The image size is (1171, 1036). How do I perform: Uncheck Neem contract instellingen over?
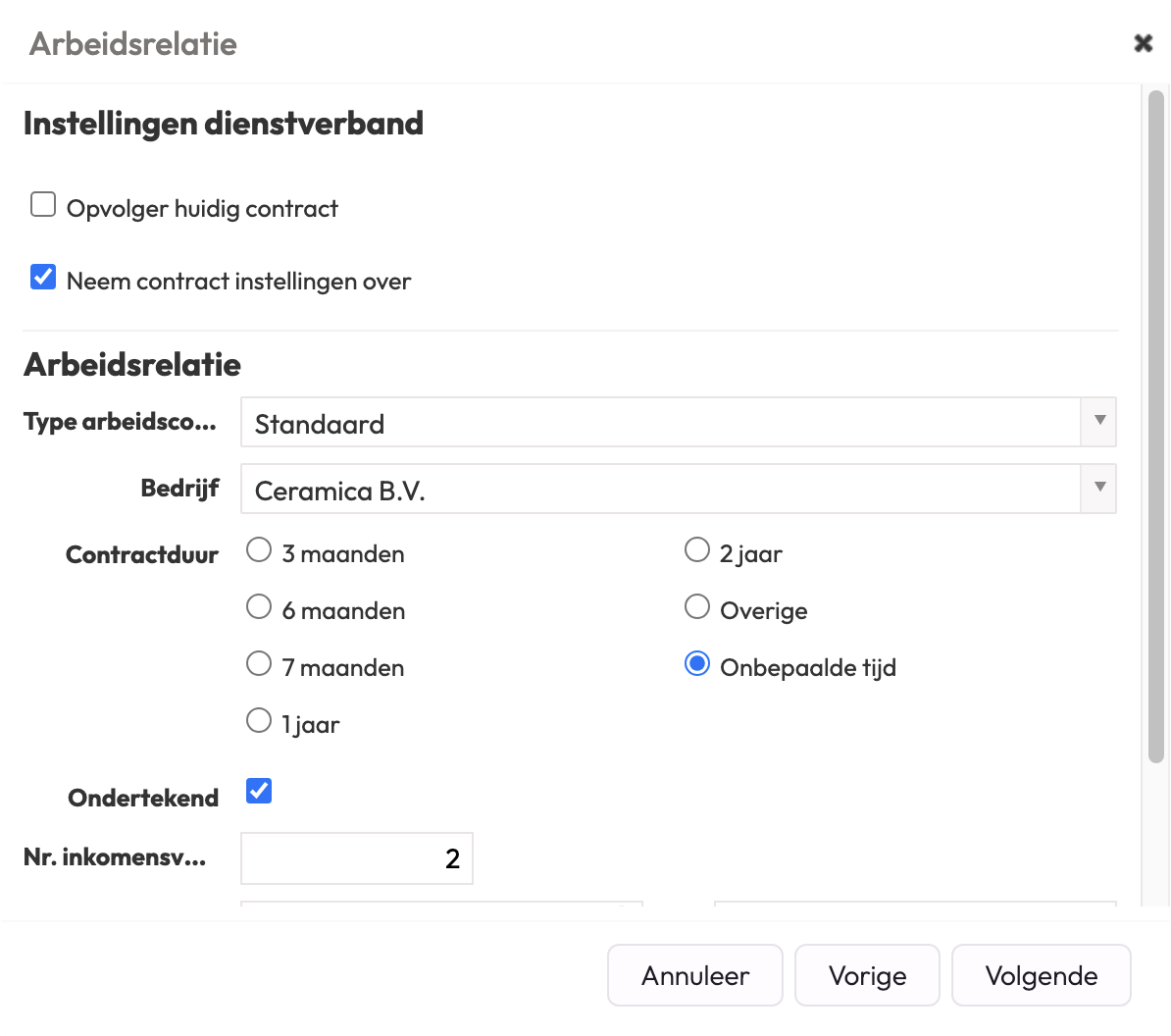pos(43,278)
